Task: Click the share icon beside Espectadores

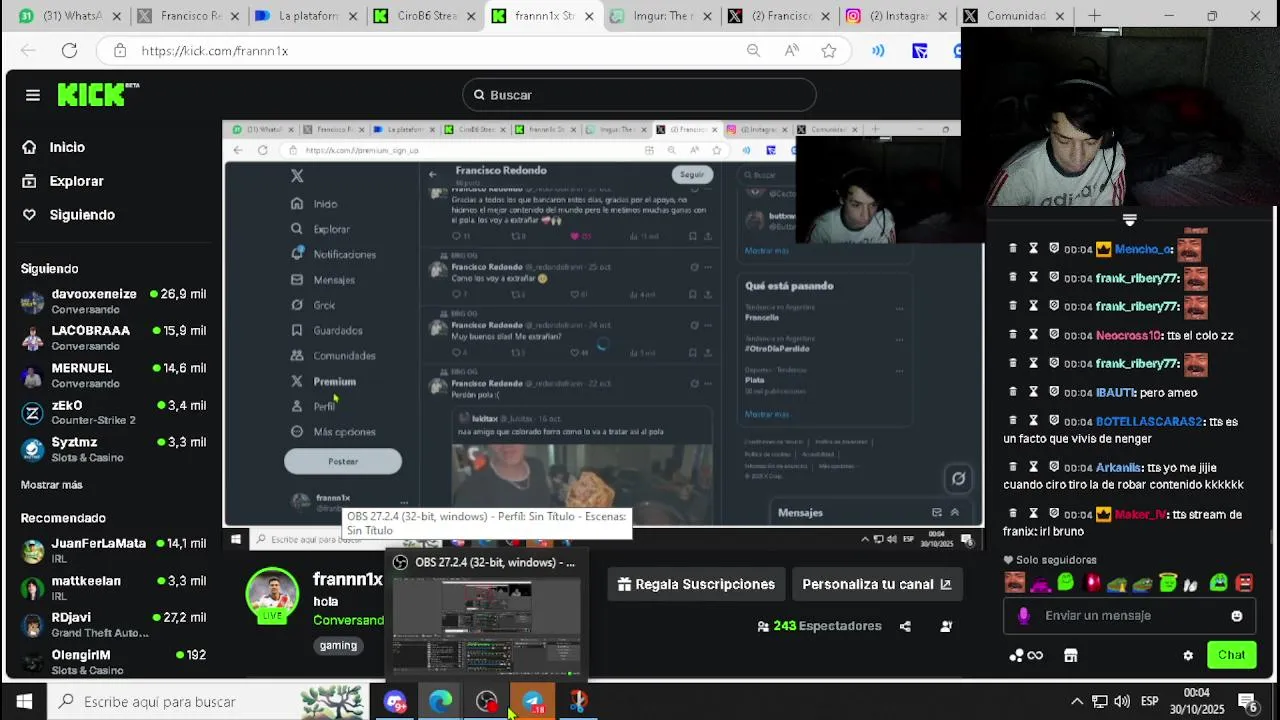Action: coord(905,626)
